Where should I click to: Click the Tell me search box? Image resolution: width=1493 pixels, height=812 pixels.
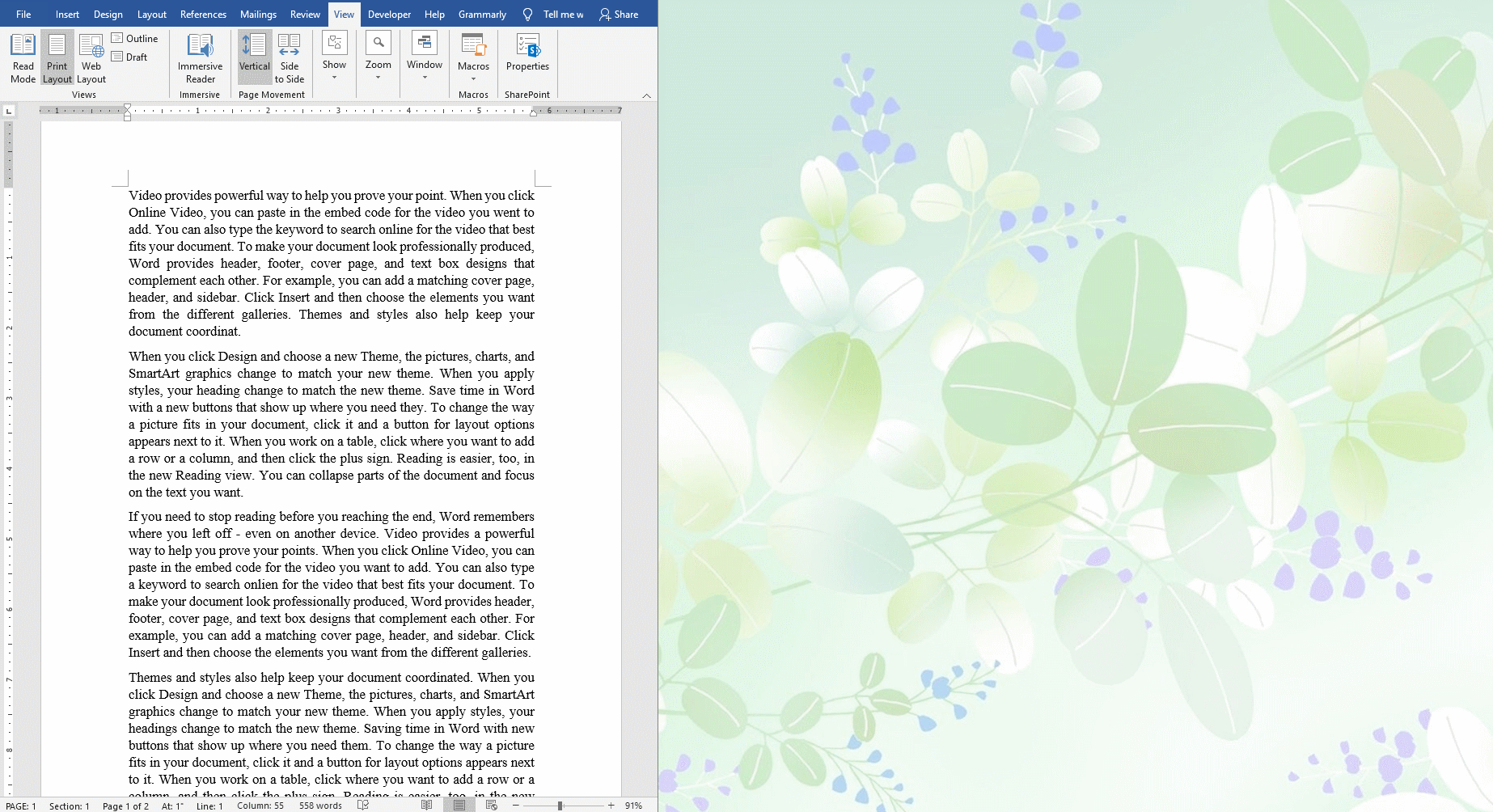pyautogui.click(x=563, y=14)
